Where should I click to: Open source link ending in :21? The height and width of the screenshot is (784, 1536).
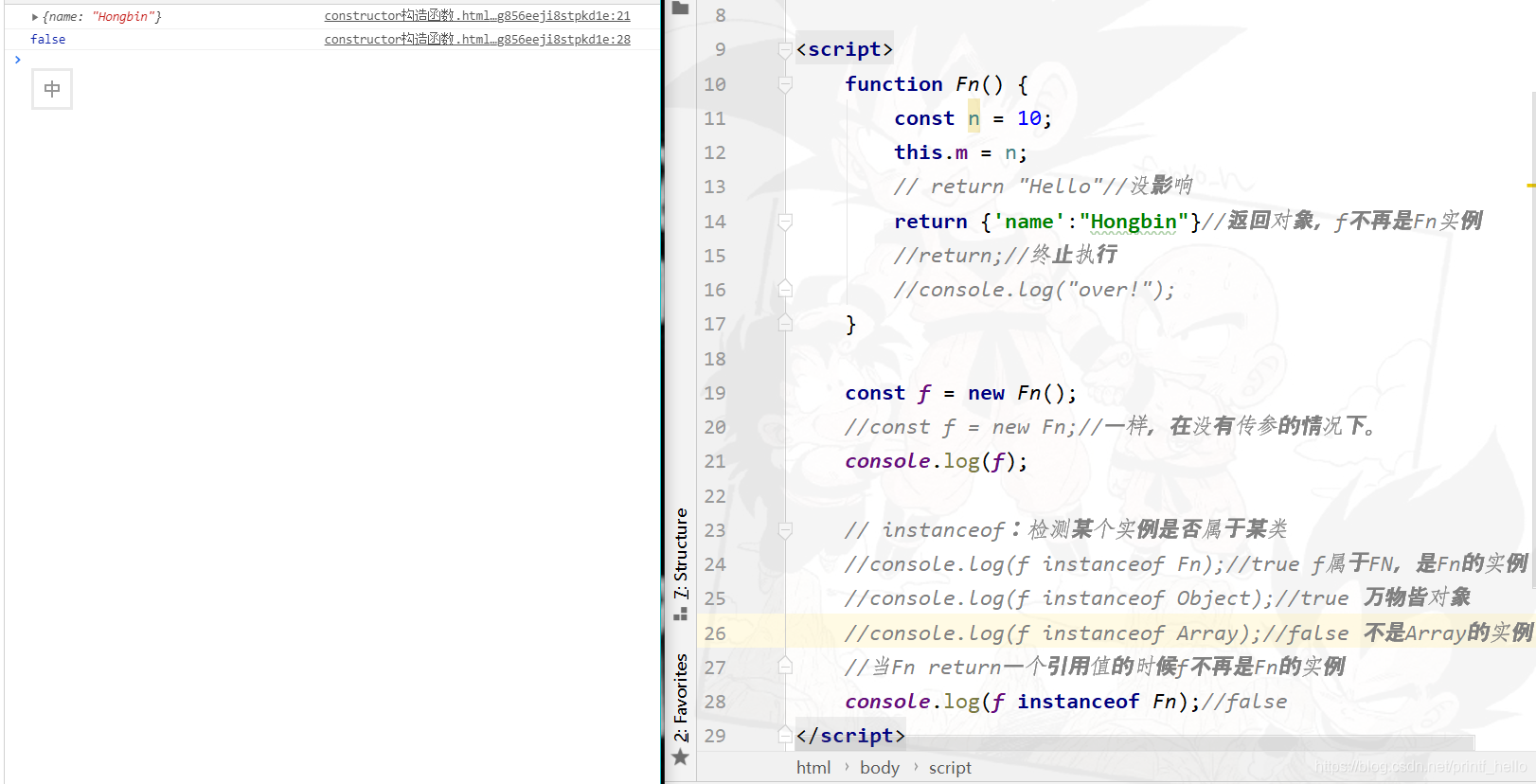point(477,16)
